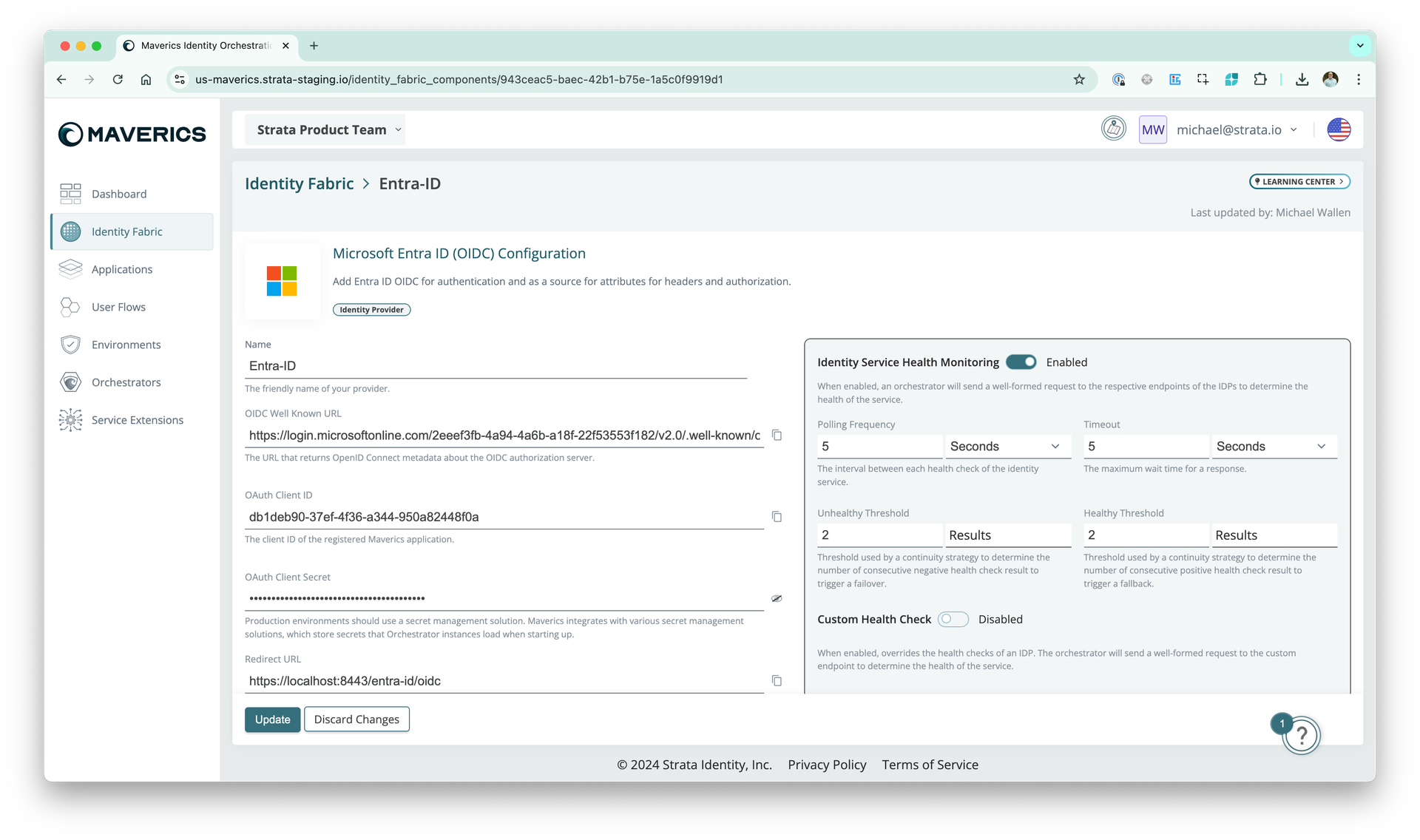Open Service Extensions section
This screenshot has height=840, width=1420.
(132, 420)
